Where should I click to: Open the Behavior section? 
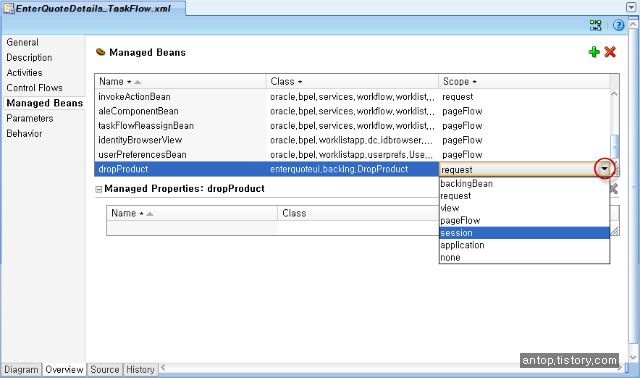point(24,133)
